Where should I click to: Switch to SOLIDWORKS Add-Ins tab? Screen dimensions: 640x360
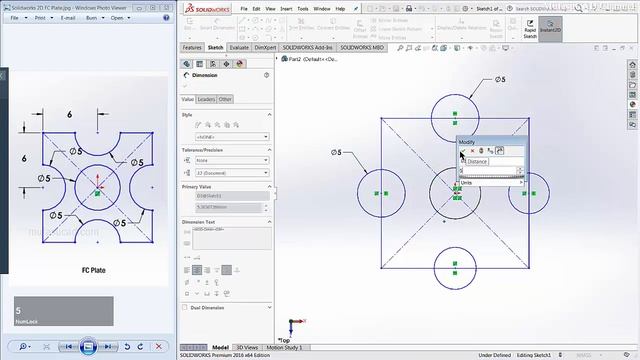[x=307, y=48]
